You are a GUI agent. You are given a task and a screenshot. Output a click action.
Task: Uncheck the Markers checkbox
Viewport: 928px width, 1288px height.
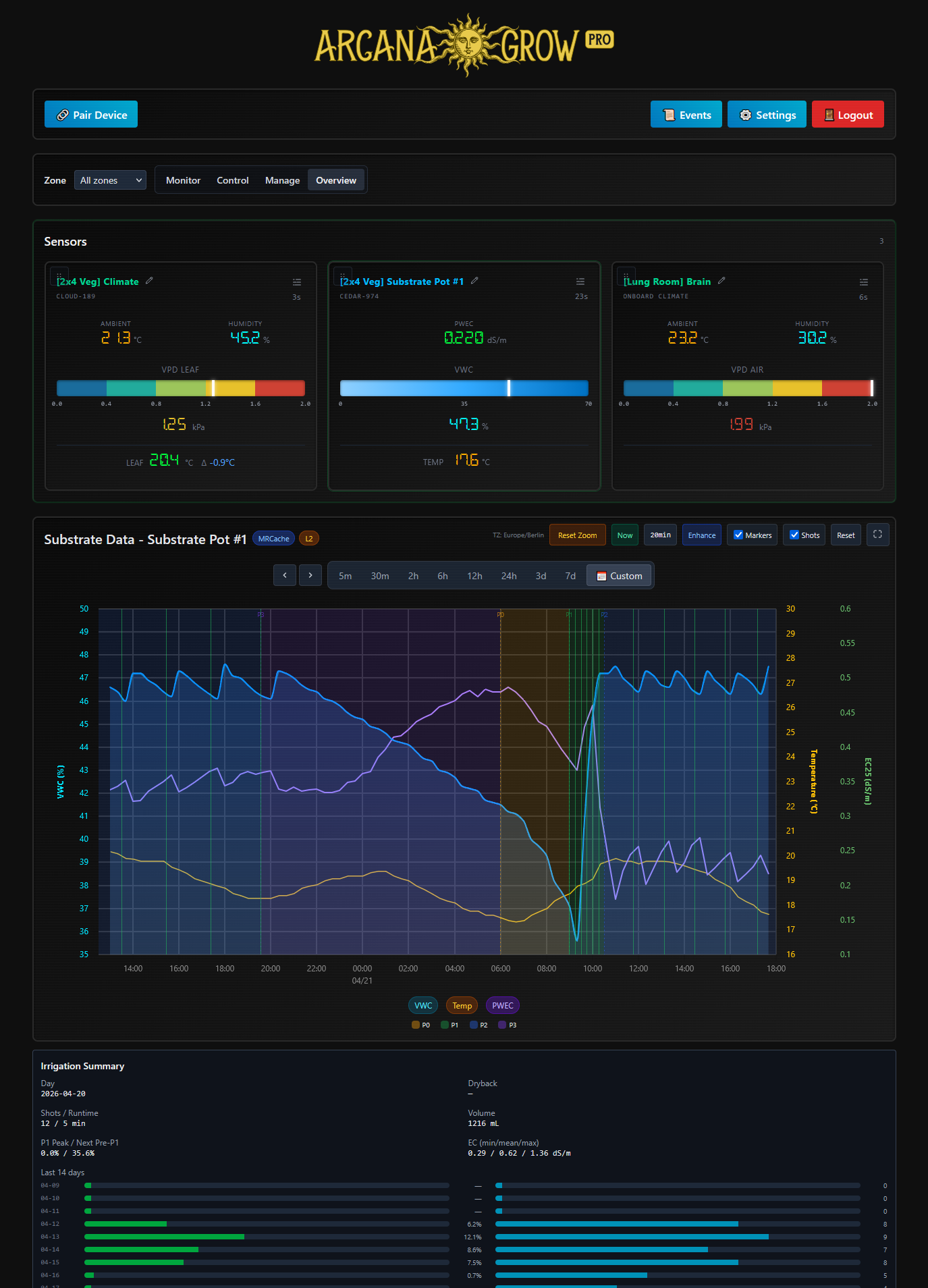pos(738,535)
